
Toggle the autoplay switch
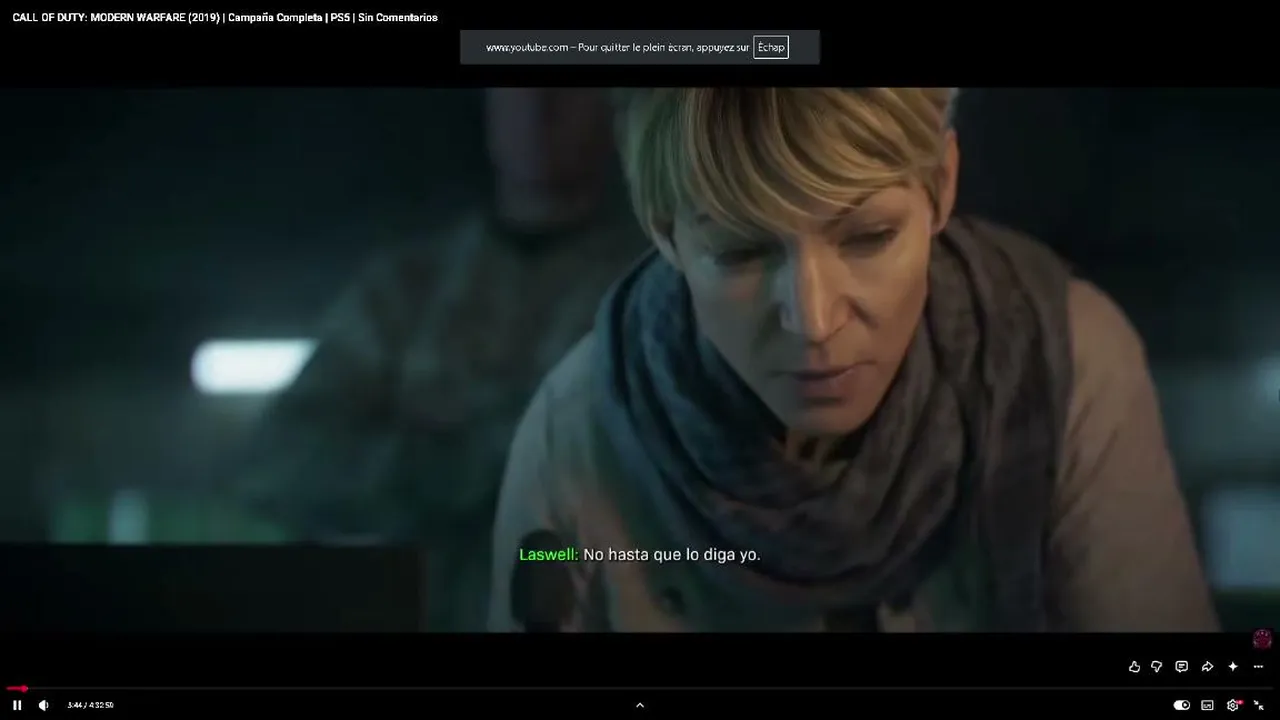[x=1182, y=705]
